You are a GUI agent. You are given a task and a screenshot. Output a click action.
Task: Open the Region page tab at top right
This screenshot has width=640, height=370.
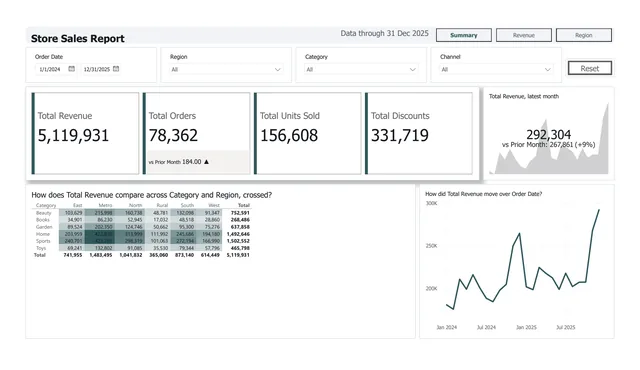click(x=584, y=35)
